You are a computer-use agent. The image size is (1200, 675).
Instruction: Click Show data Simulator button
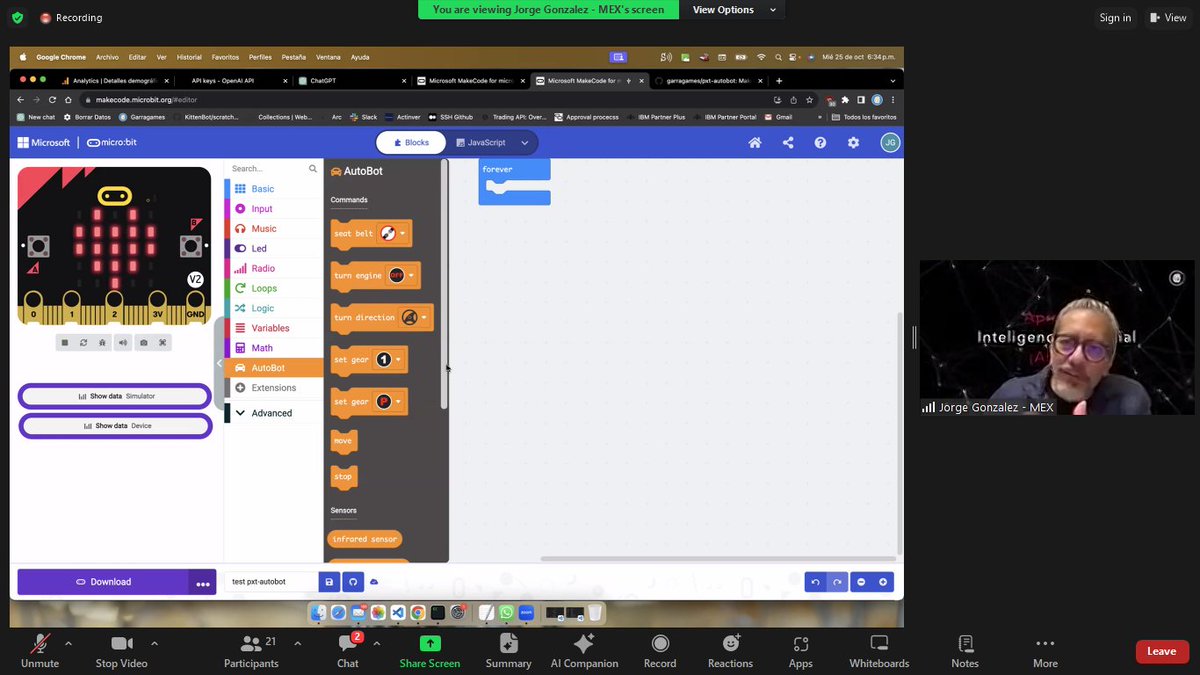coord(115,397)
